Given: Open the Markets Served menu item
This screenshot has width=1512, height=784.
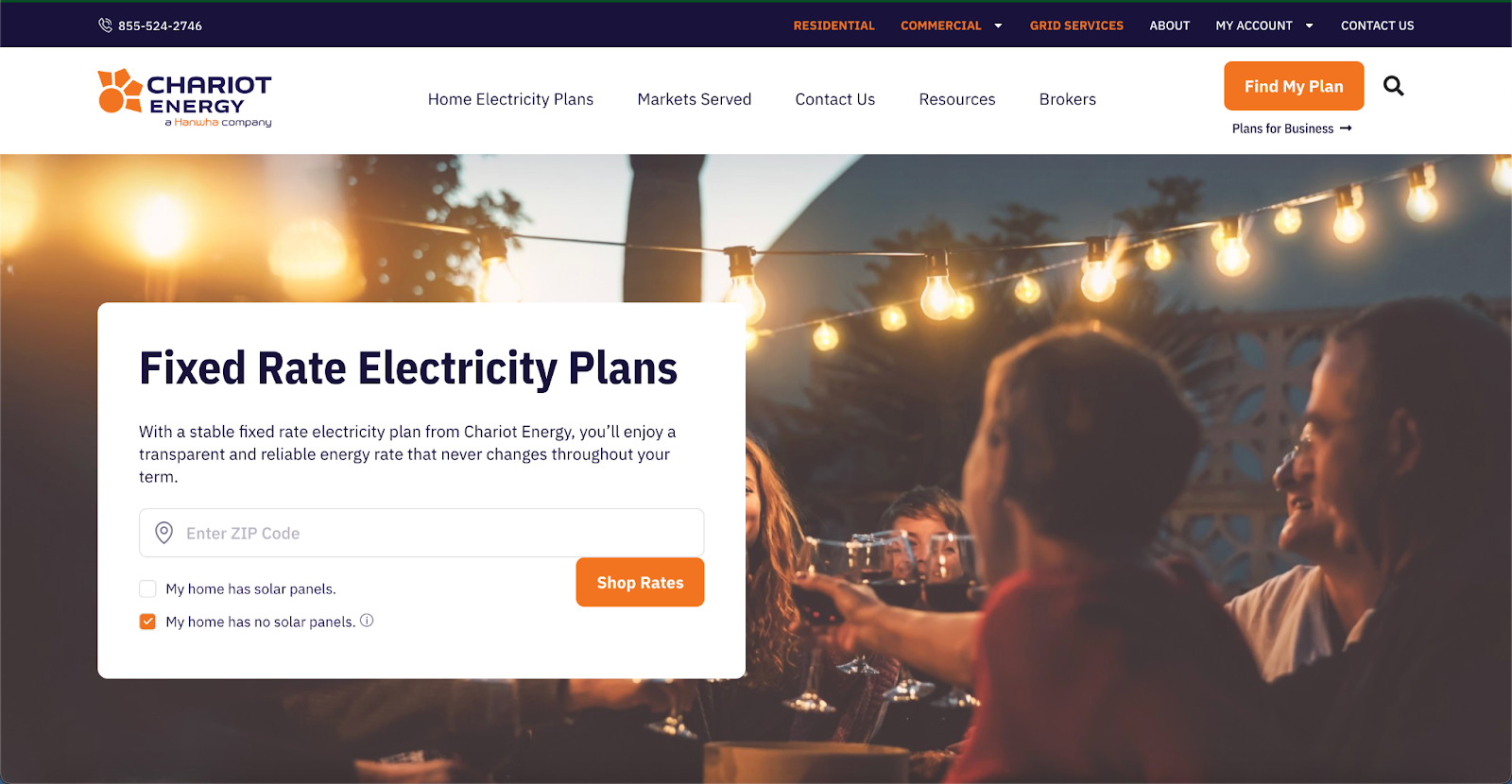Looking at the screenshot, I should tap(695, 99).
